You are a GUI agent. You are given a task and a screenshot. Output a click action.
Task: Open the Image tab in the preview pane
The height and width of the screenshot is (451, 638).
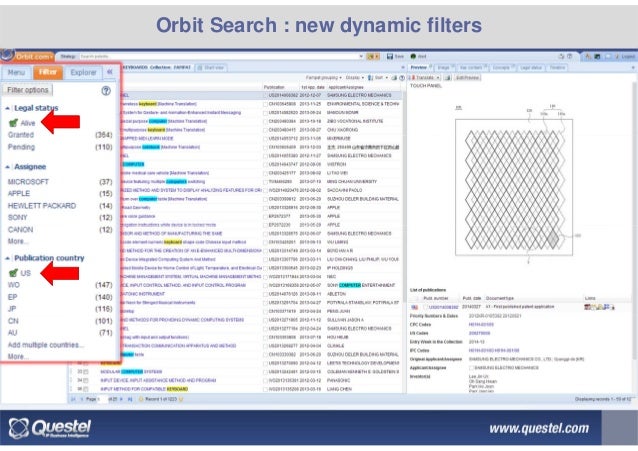444,68
